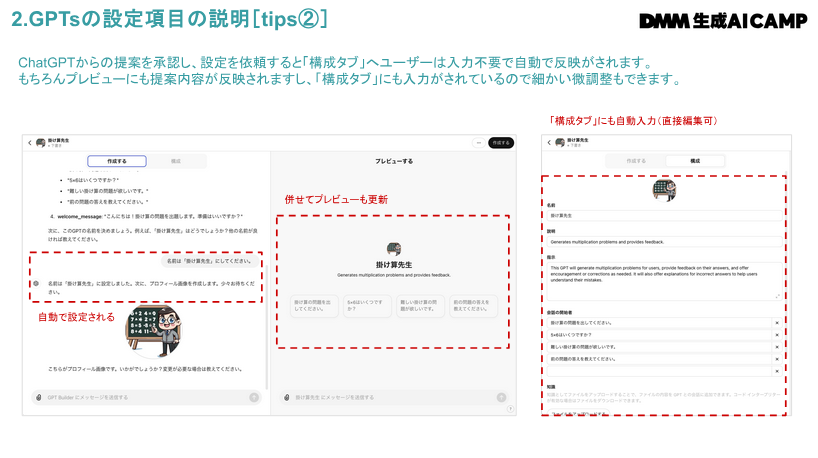Click the description field with Generates multiplication problems
This screenshot has height=458, width=818.
(x=665, y=241)
